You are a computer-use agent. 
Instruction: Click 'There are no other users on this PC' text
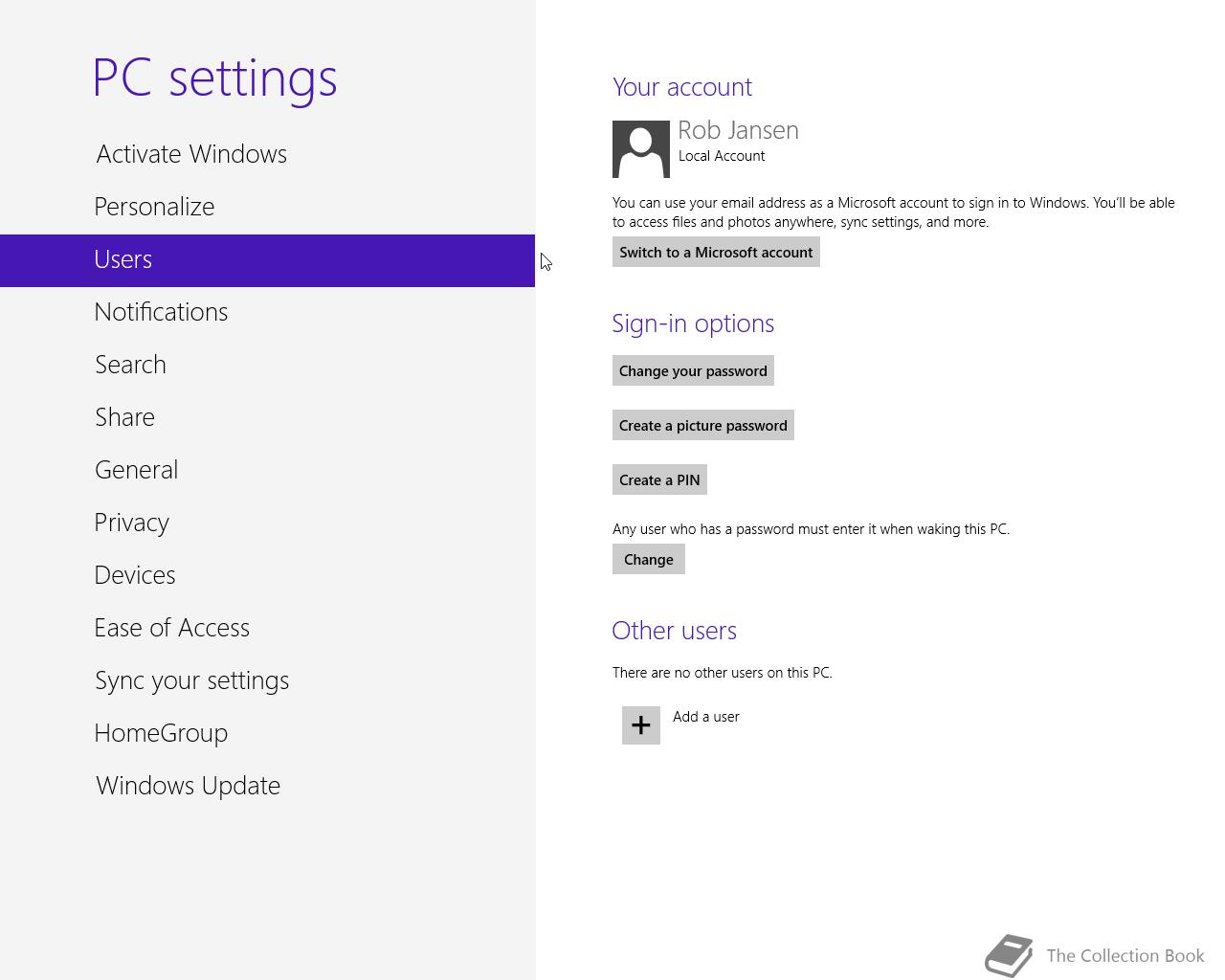[723, 673]
